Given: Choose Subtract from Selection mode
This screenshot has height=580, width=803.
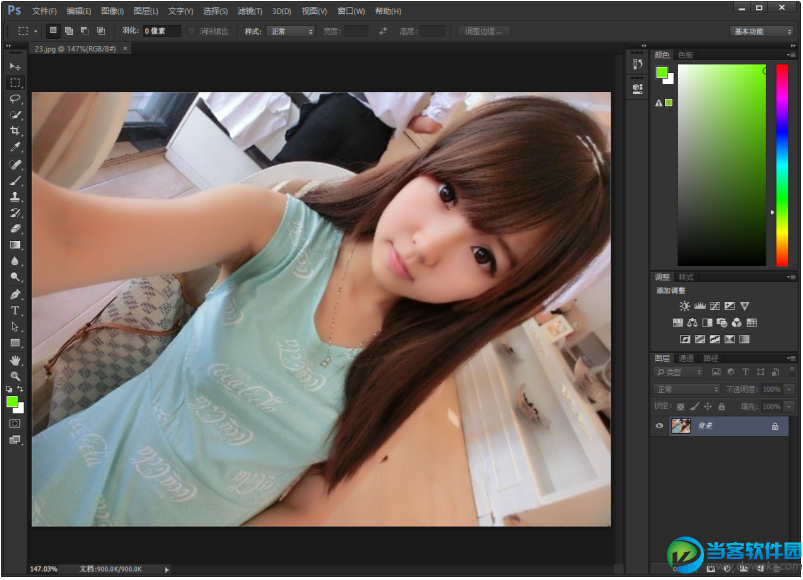Looking at the screenshot, I should [84, 31].
